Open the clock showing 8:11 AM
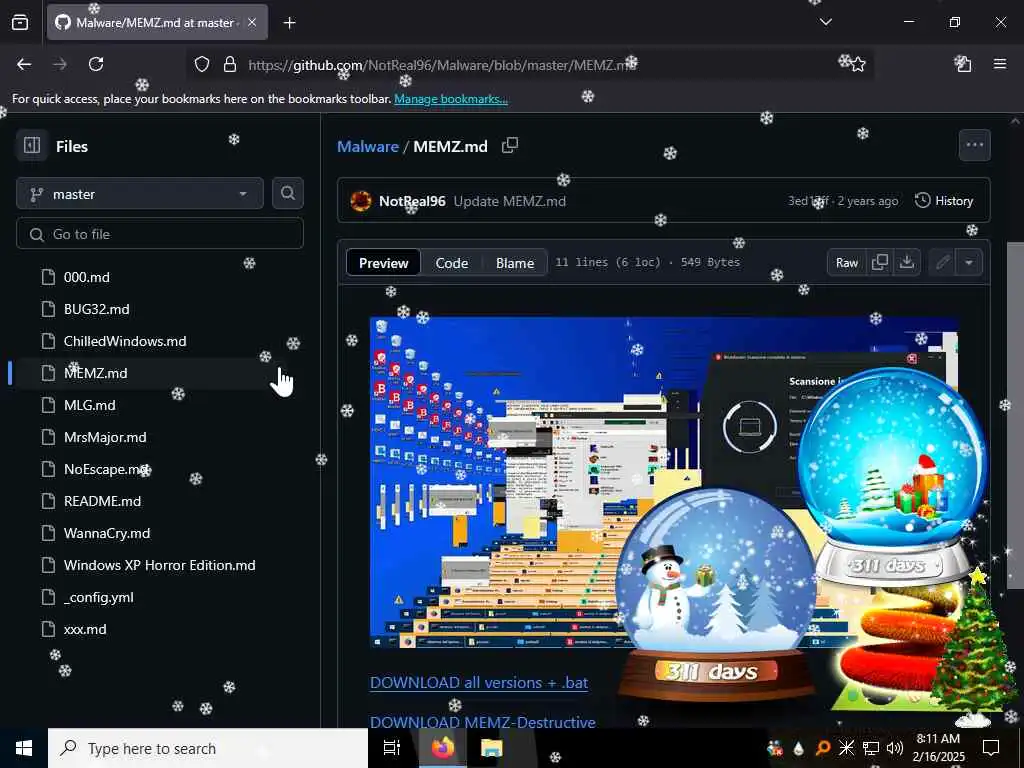1024x768 pixels. 938,748
